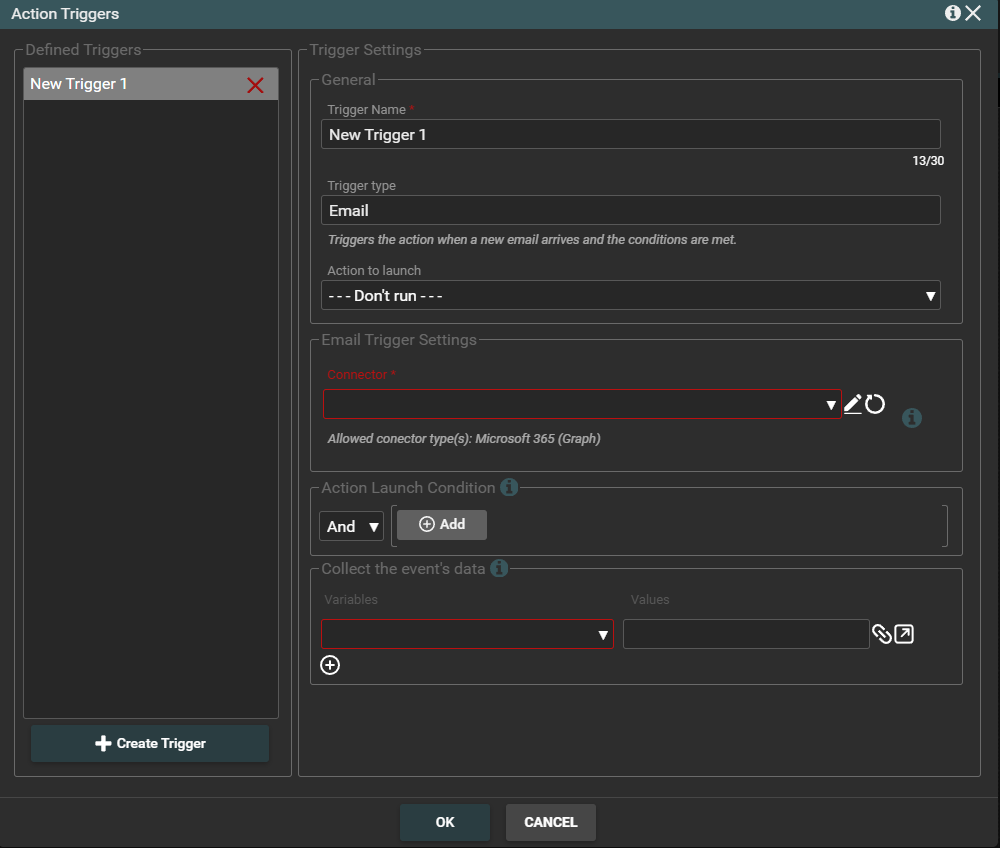Click the Create Trigger button
The height and width of the screenshot is (848, 1000).
(x=150, y=743)
